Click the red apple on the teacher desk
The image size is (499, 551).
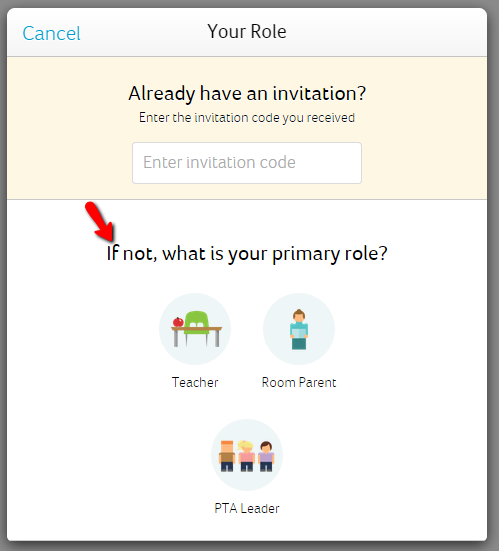(x=178, y=322)
